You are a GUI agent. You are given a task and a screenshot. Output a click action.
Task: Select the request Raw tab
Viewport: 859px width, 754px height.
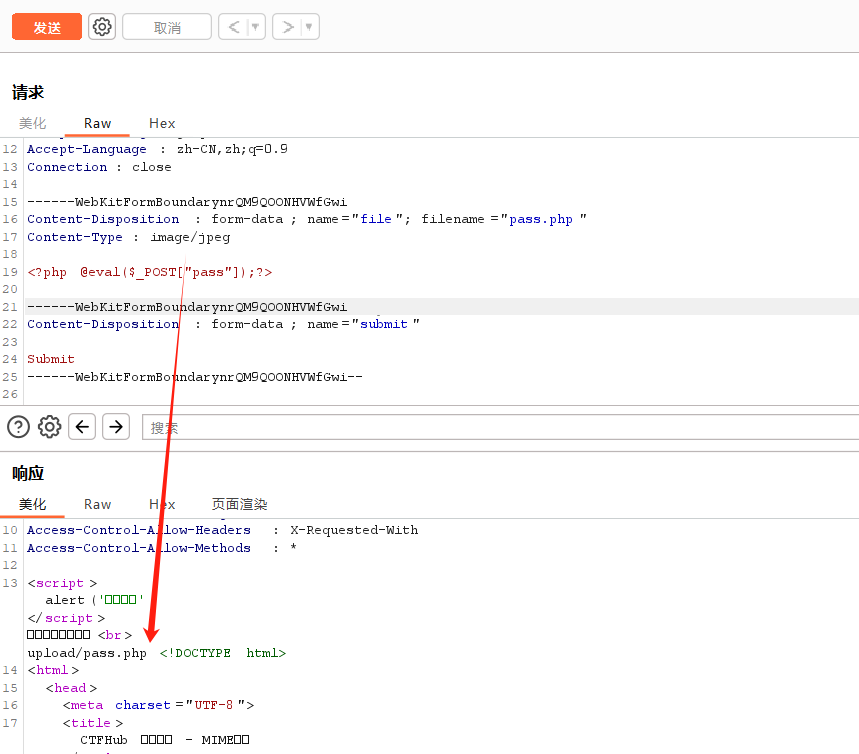98,123
